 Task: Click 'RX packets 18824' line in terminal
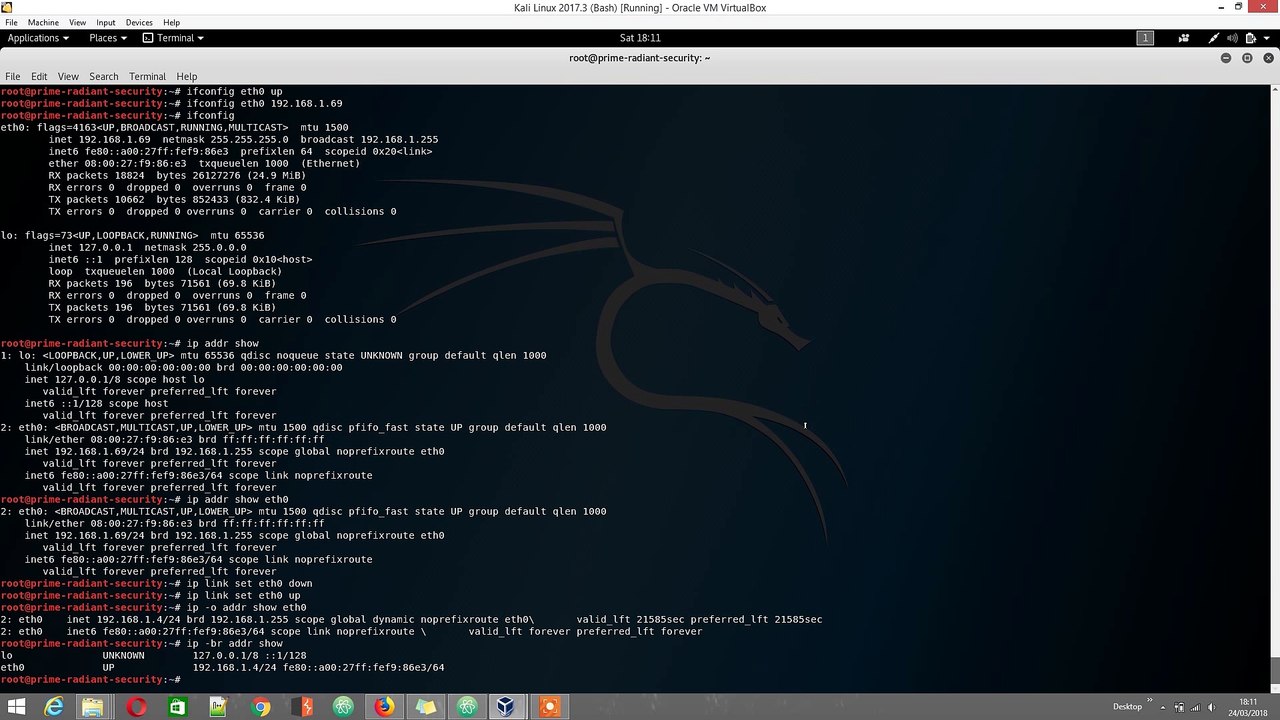(x=177, y=175)
